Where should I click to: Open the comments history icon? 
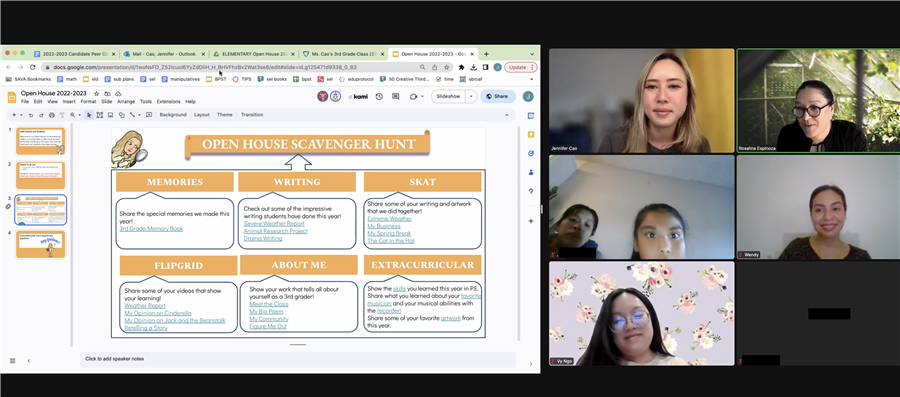coord(395,96)
